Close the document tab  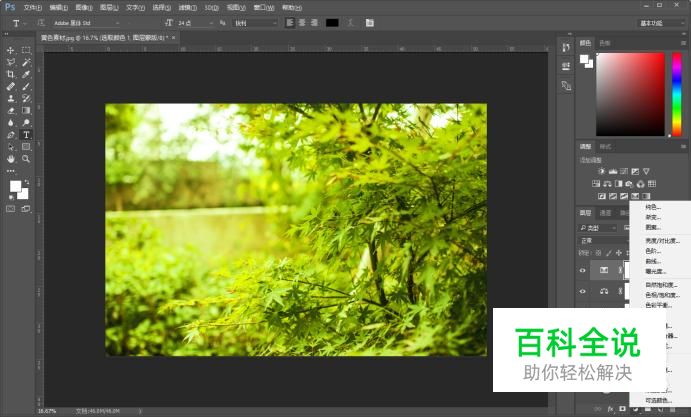click(x=173, y=38)
